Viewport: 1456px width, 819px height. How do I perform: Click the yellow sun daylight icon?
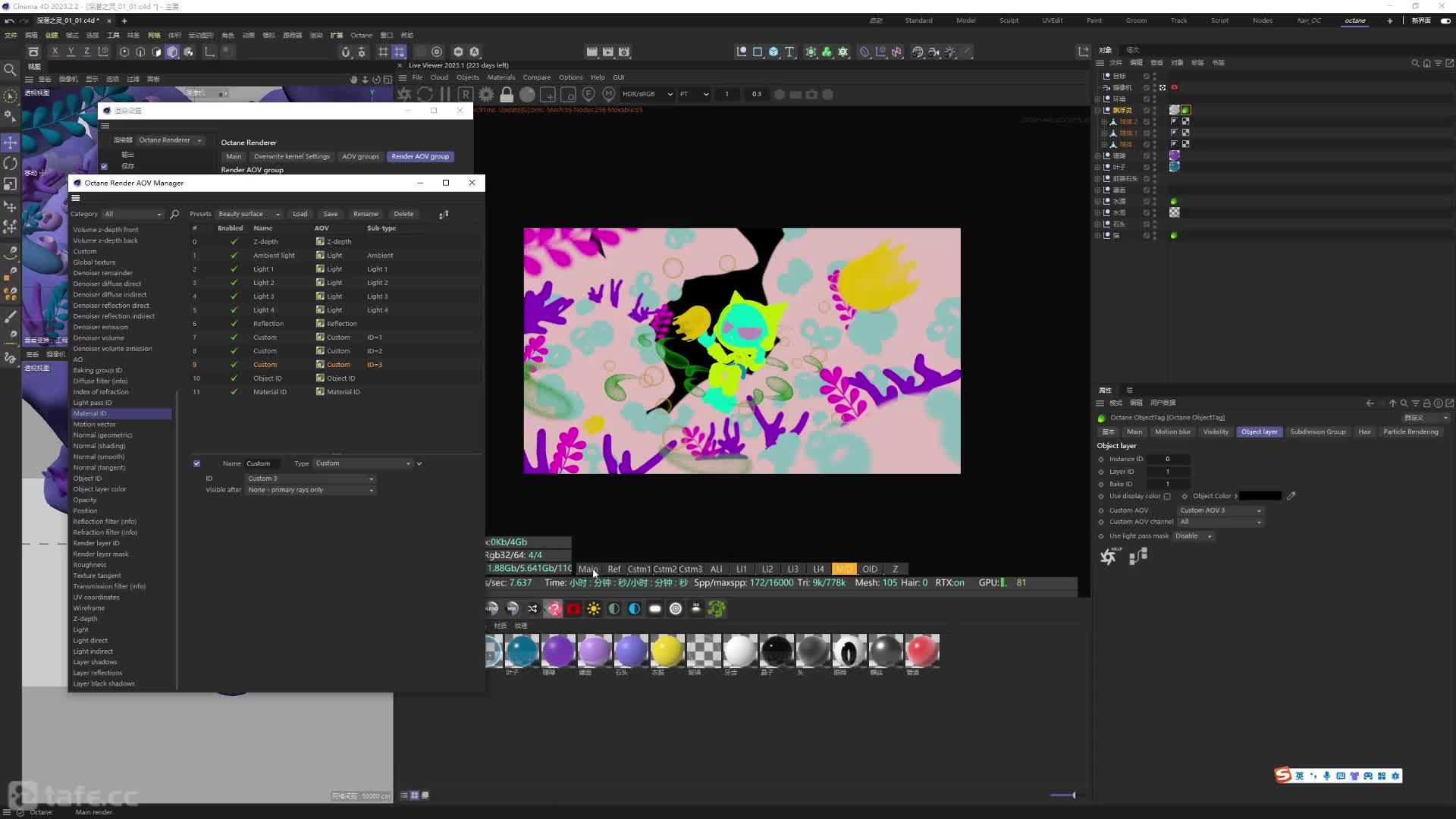point(594,608)
